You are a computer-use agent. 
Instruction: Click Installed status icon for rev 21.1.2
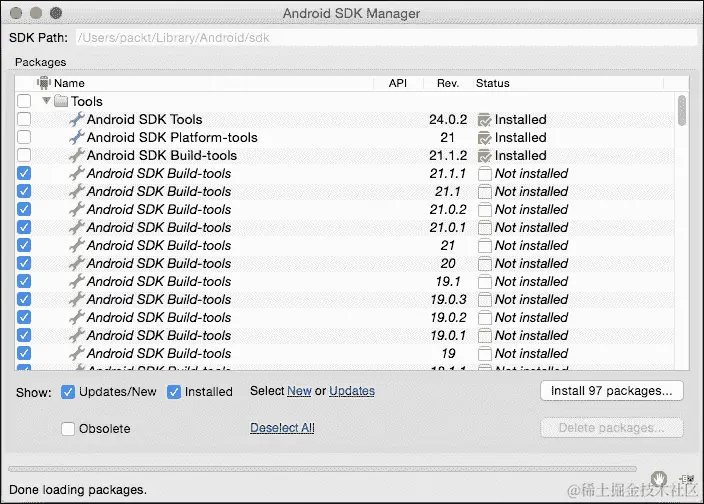(484, 156)
